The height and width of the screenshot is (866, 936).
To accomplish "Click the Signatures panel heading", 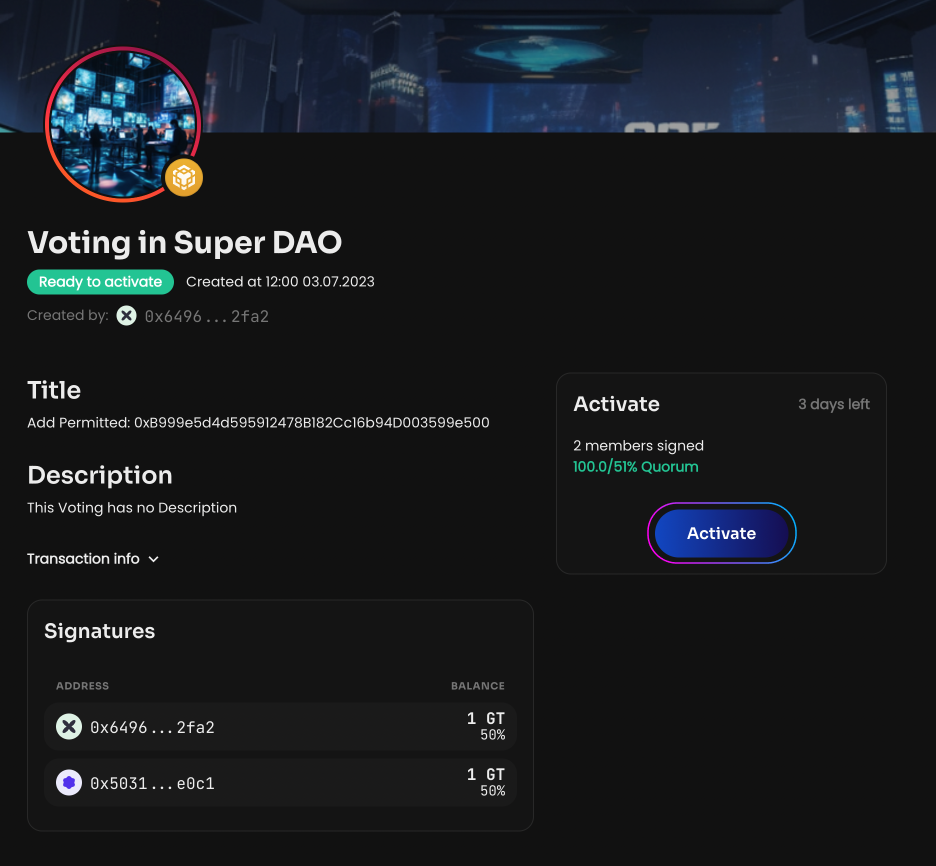I will coord(100,631).
